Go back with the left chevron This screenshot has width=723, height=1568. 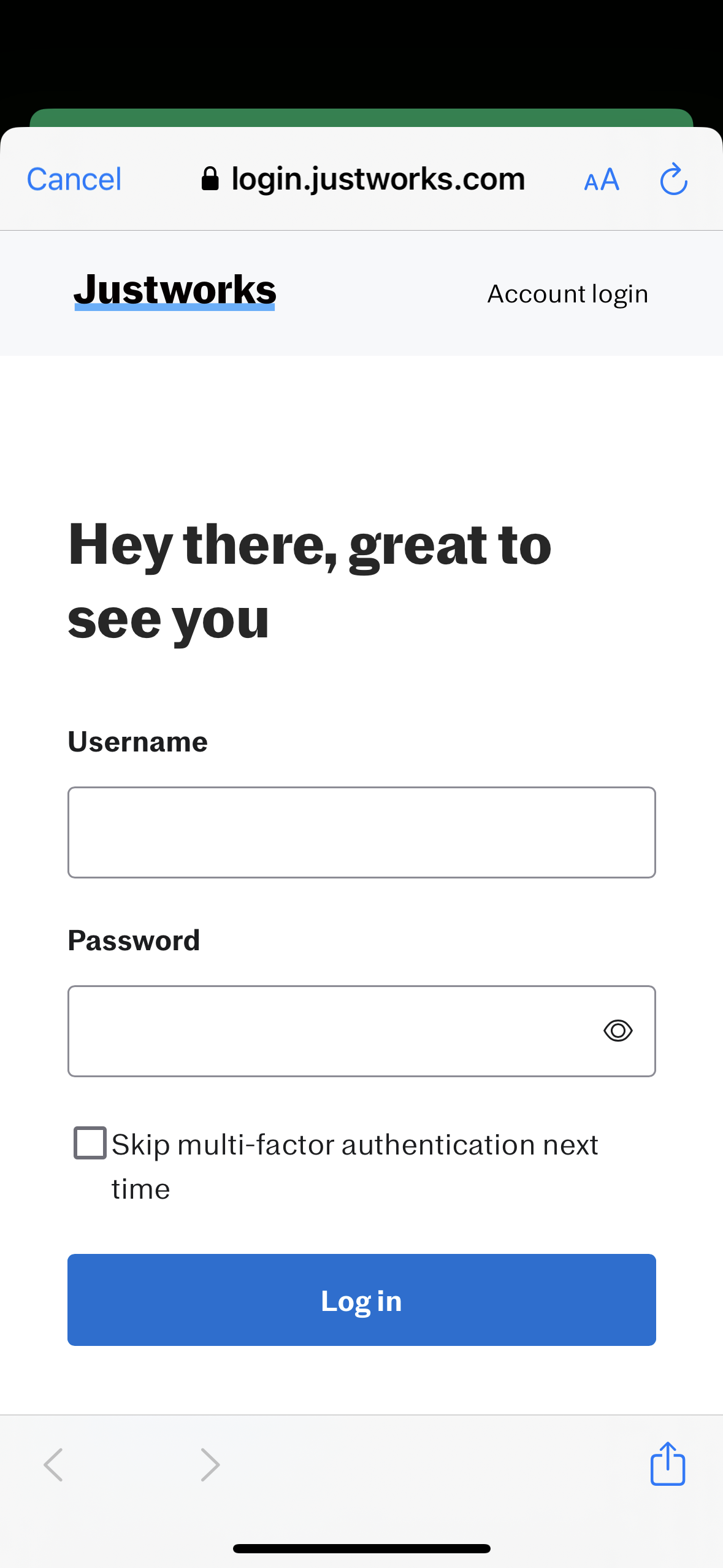pos(53,1465)
